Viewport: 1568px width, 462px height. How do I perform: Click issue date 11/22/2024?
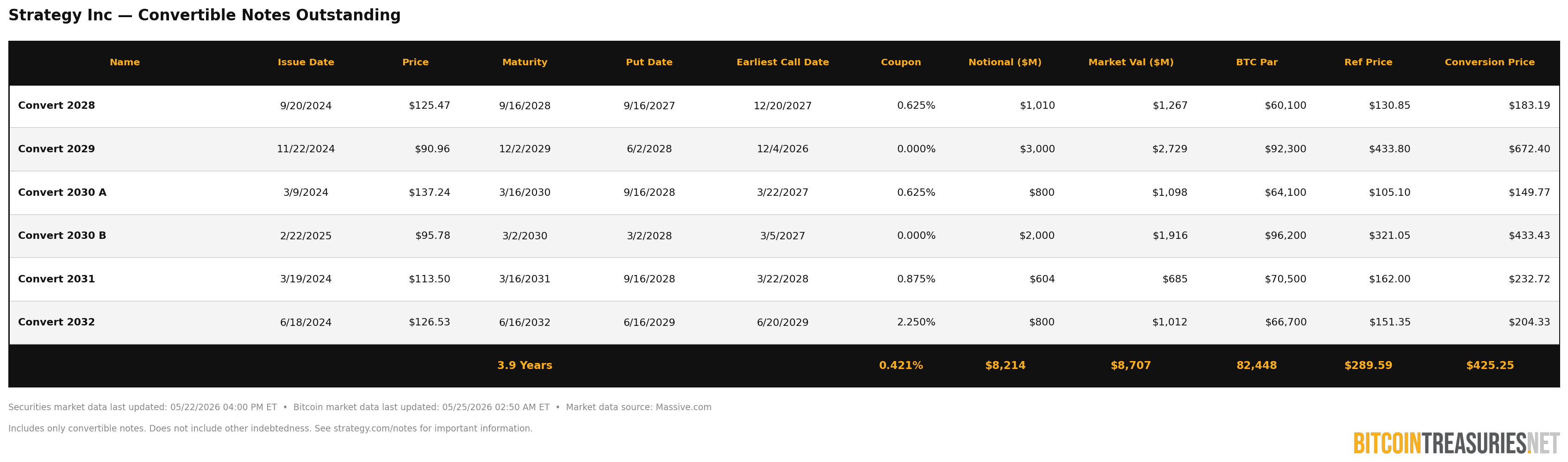[x=306, y=149]
